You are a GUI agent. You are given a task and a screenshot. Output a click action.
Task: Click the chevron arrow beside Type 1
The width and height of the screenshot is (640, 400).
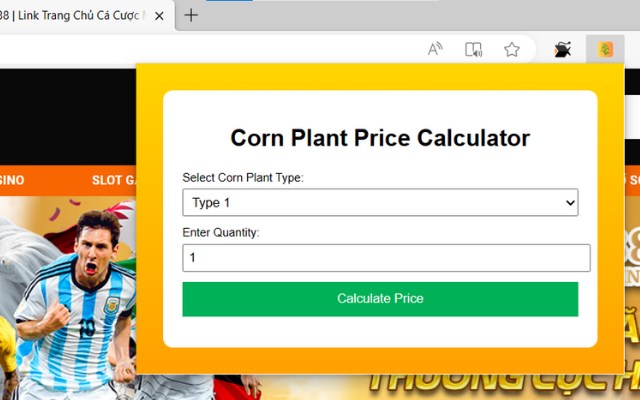click(570, 203)
